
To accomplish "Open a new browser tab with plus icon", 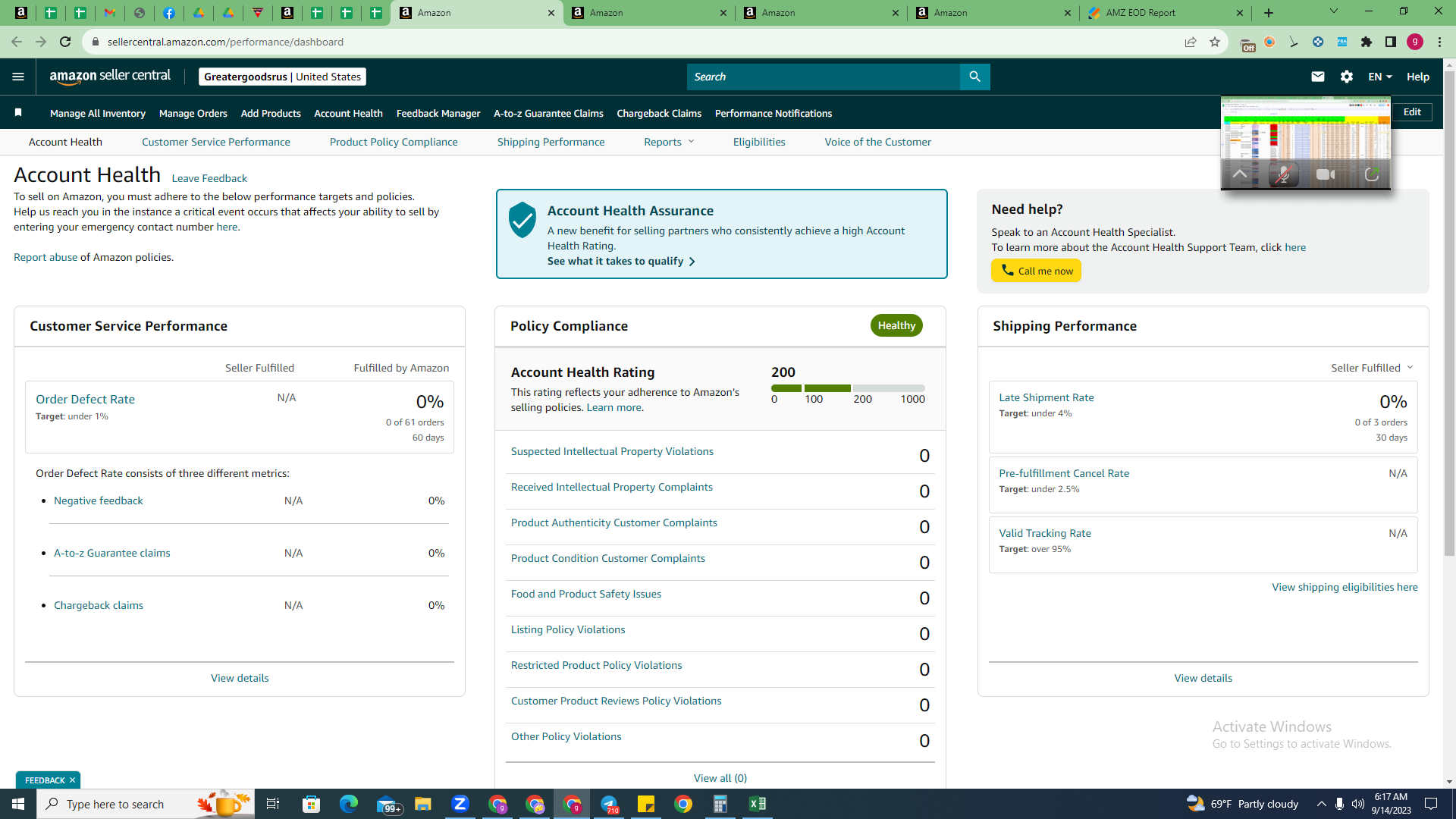I will coord(1269,13).
